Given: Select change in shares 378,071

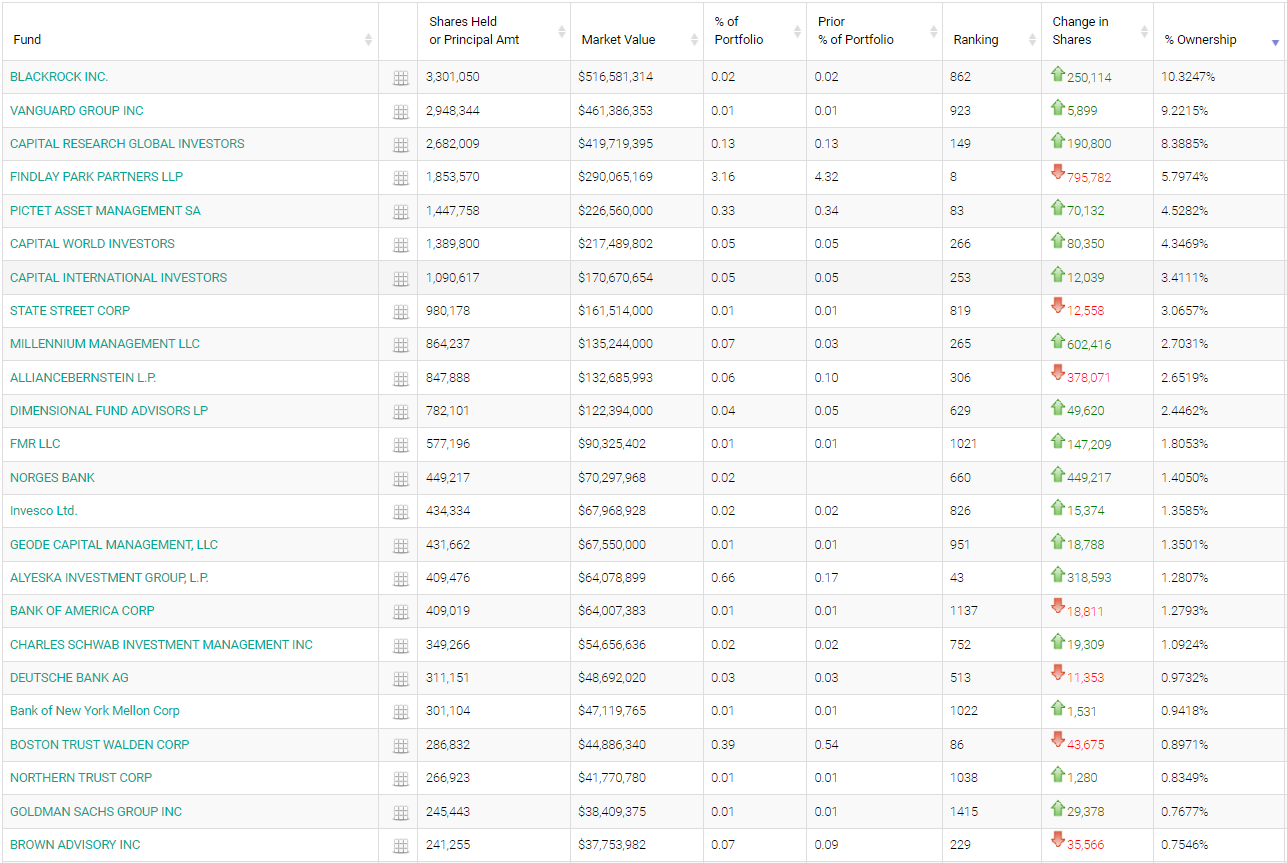Looking at the screenshot, I should [1089, 377].
